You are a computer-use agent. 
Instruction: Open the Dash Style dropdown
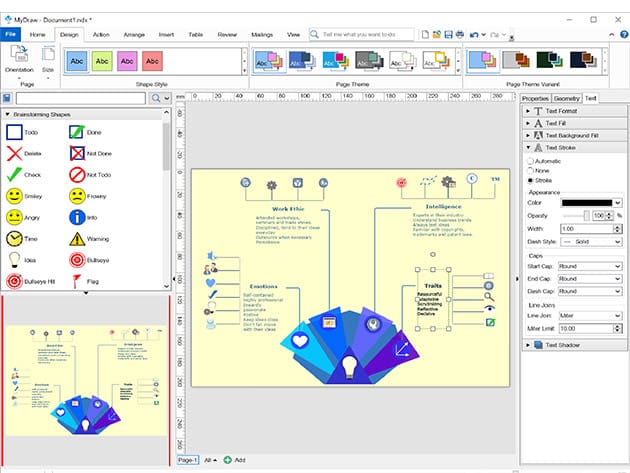(x=591, y=241)
